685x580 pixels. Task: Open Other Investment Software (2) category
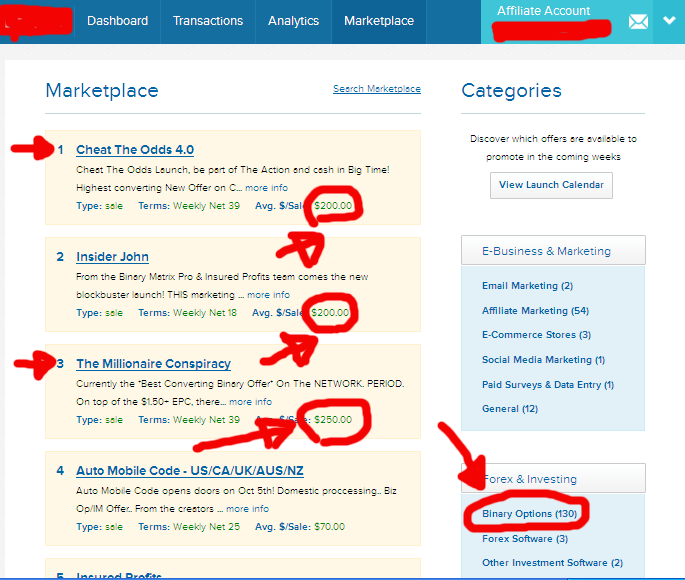(x=552, y=563)
